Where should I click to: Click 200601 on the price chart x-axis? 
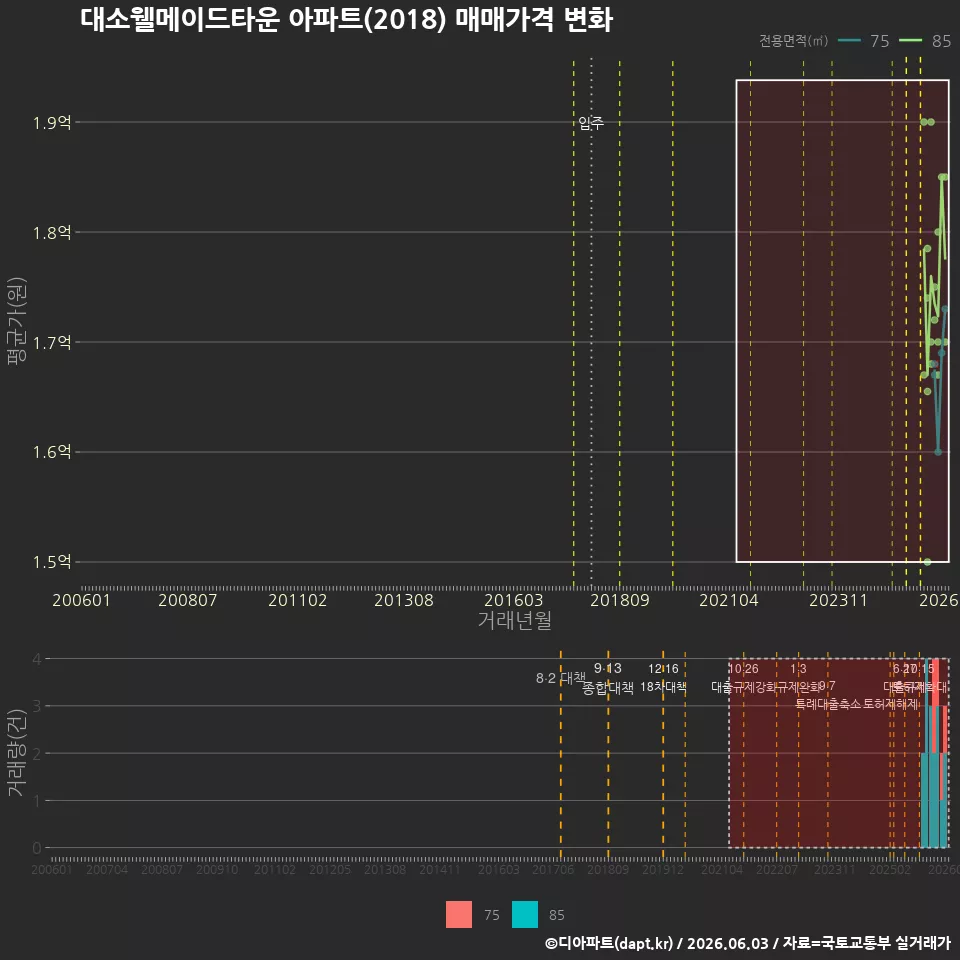(x=81, y=600)
